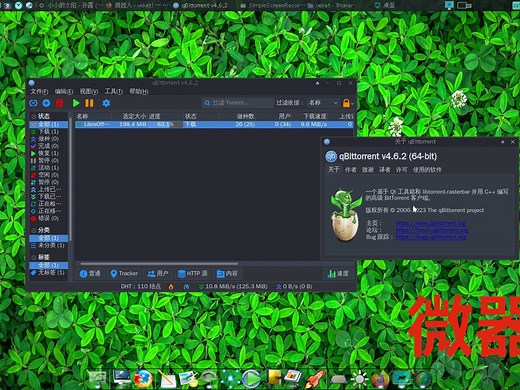Viewport: 520px width, 390px height.
Task: Open the 主页 homepage link
Action: coord(431,223)
